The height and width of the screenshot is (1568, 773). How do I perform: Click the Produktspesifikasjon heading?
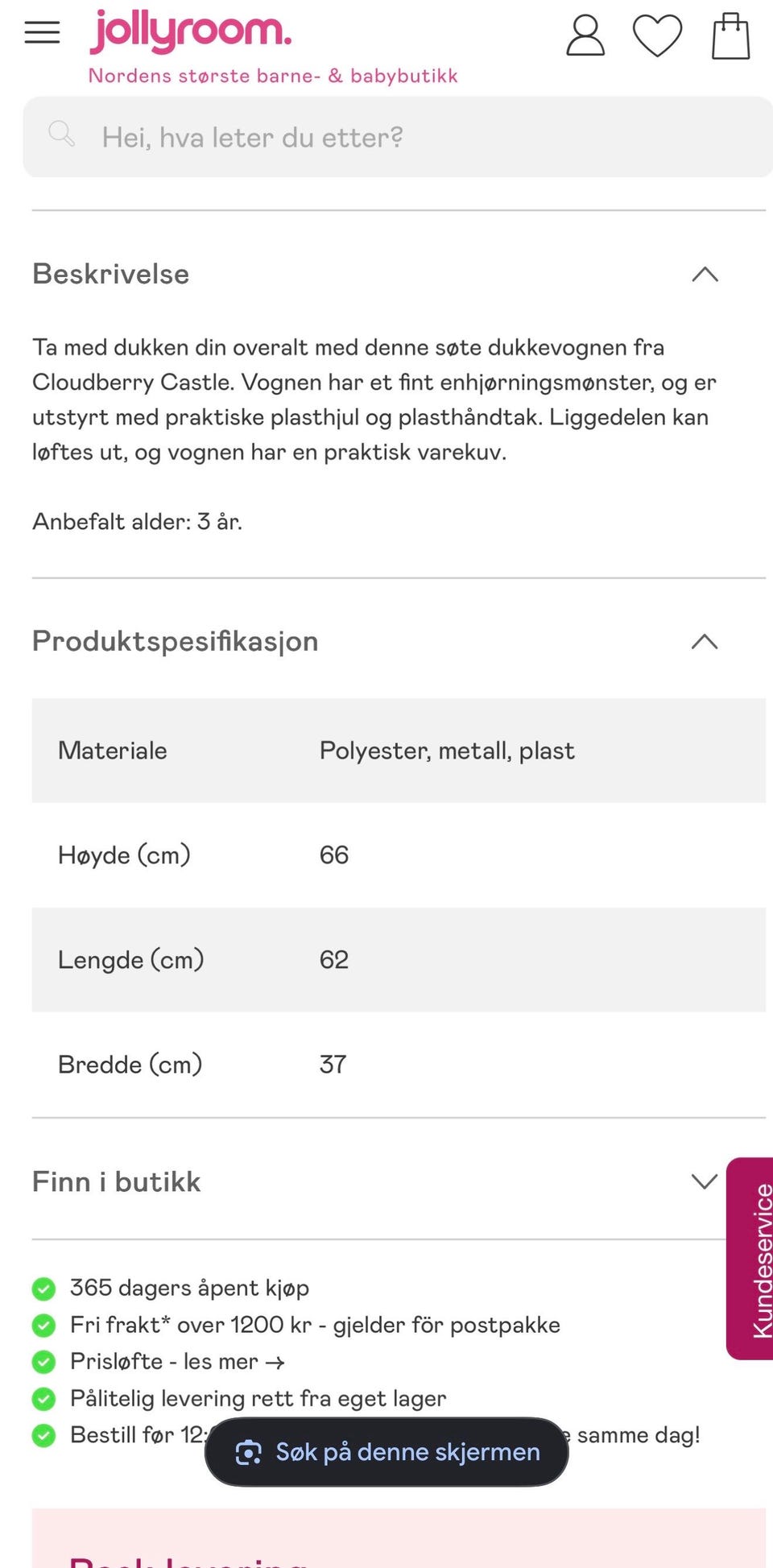coord(176,641)
